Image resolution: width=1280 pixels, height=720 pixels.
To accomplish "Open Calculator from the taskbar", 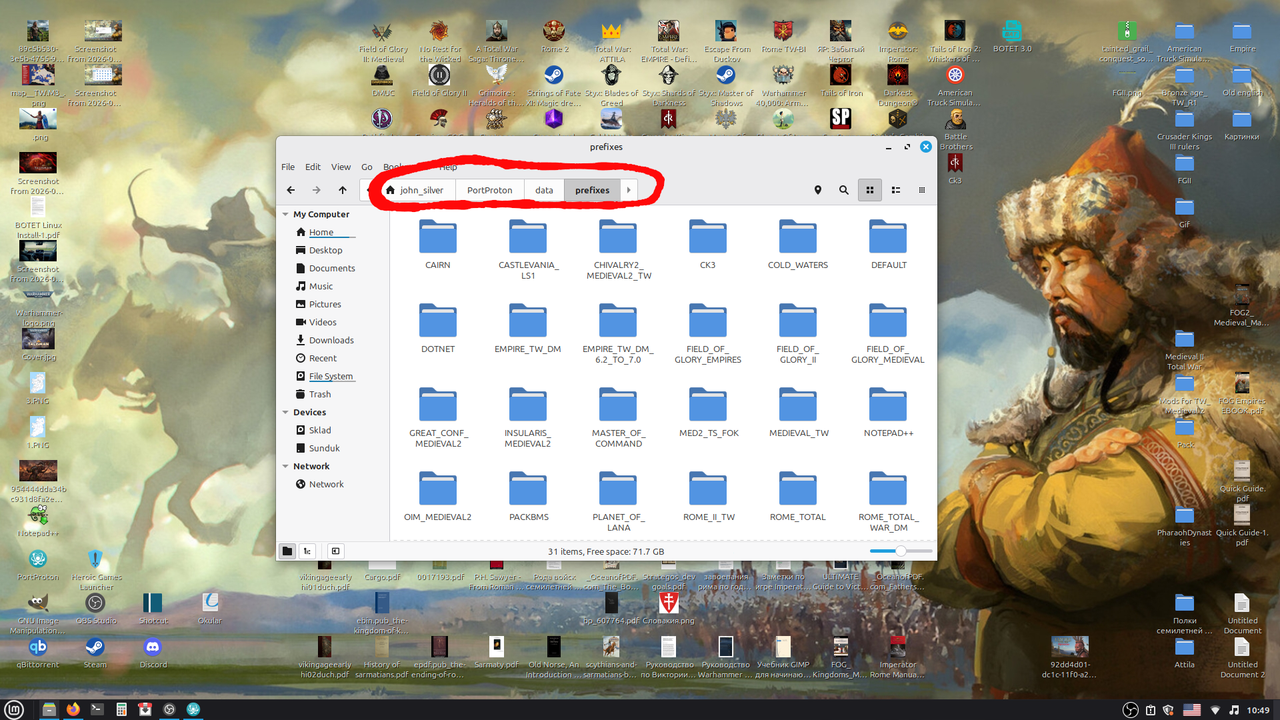I will point(121,709).
